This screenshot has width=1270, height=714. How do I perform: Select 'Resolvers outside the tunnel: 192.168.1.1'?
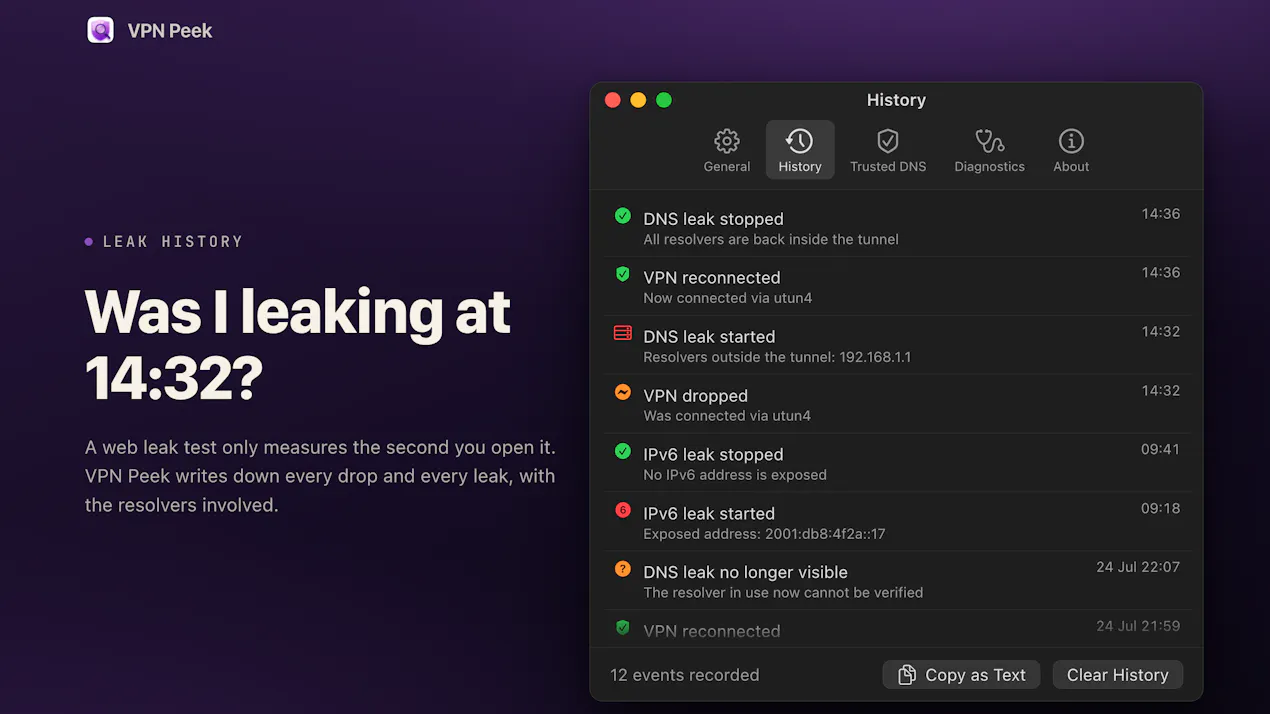point(777,357)
